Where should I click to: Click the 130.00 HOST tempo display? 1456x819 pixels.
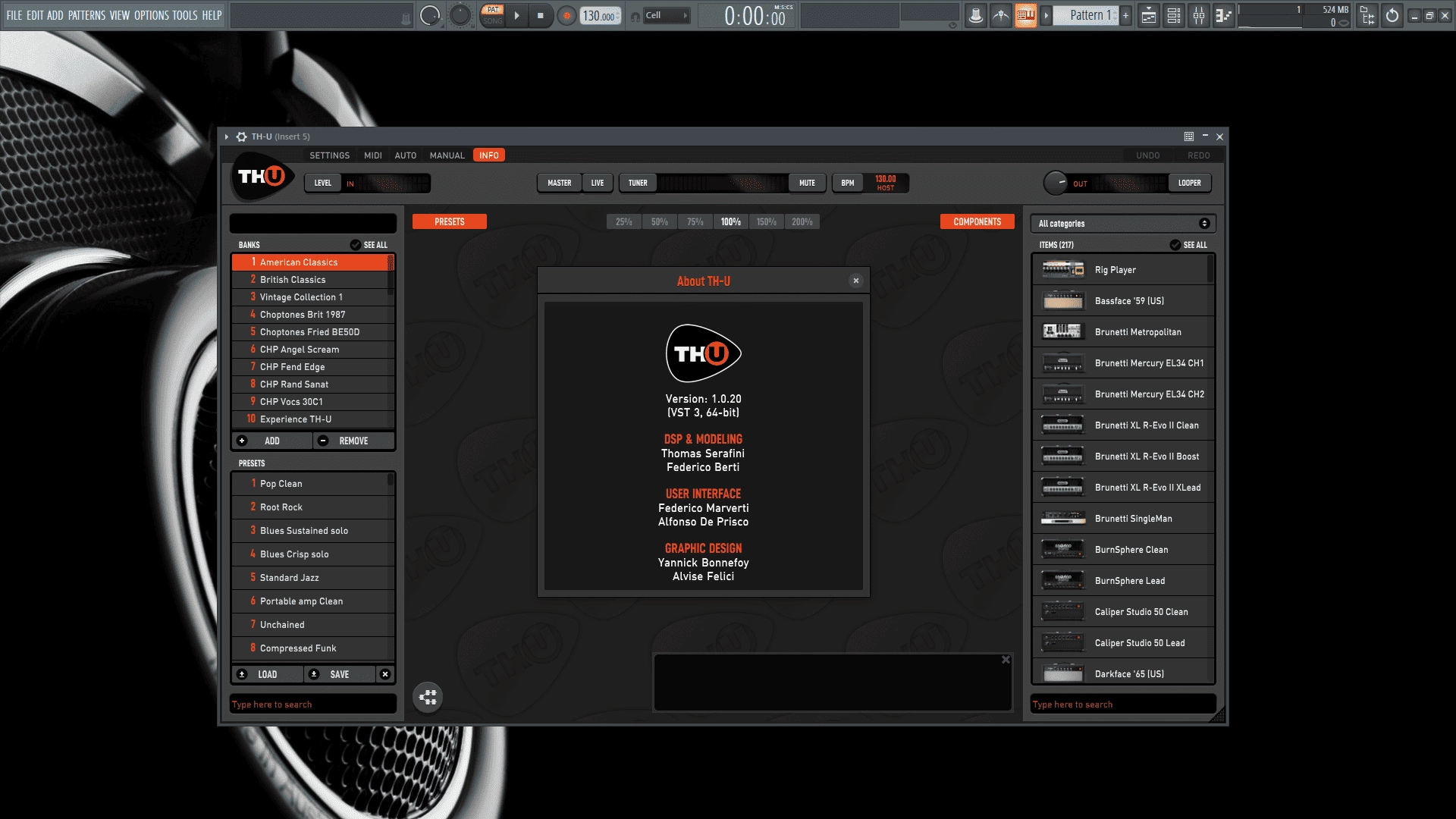pyautogui.click(x=886, y=183)
